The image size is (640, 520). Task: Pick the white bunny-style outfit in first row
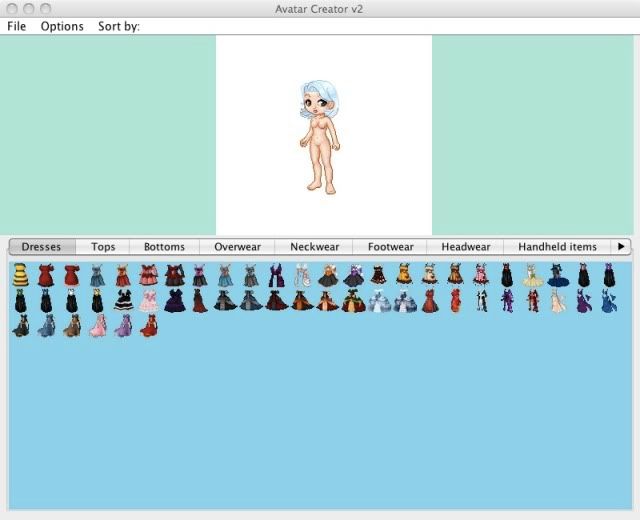point(302,275)
